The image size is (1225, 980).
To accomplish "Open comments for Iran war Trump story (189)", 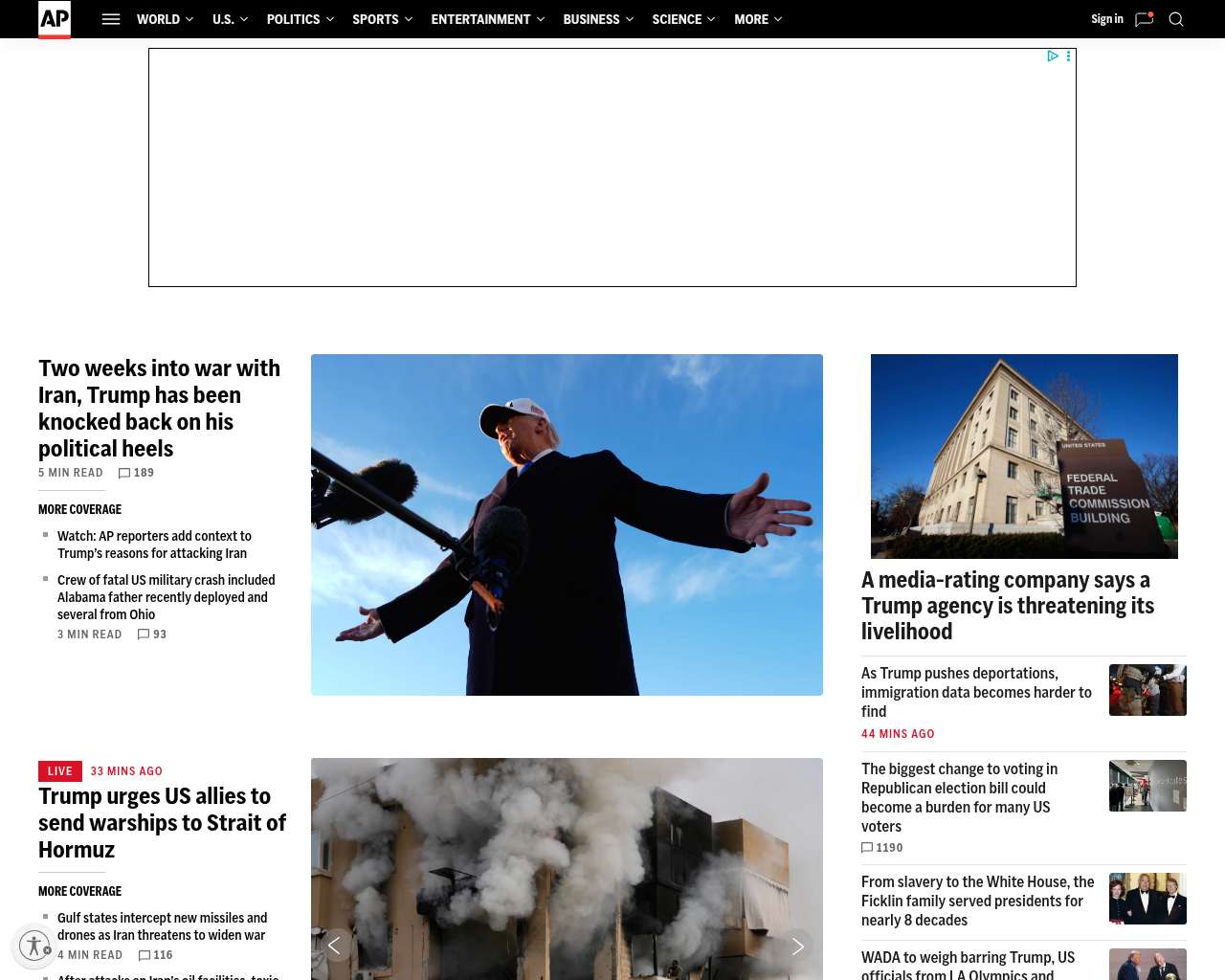I will point(136,473).
